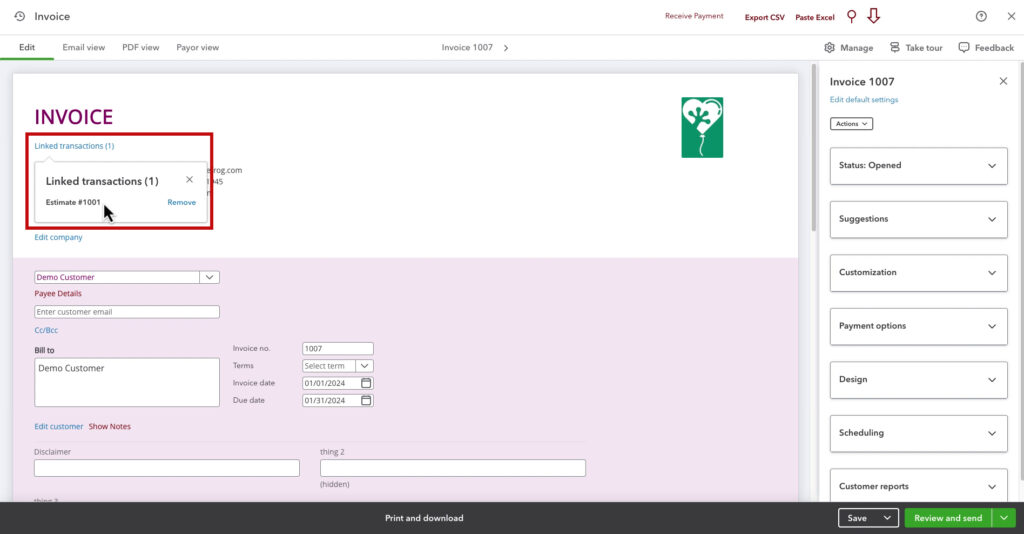Close the Linked transactions popup
Viewport: 1024px width, 534px height.
click(189, 180)
